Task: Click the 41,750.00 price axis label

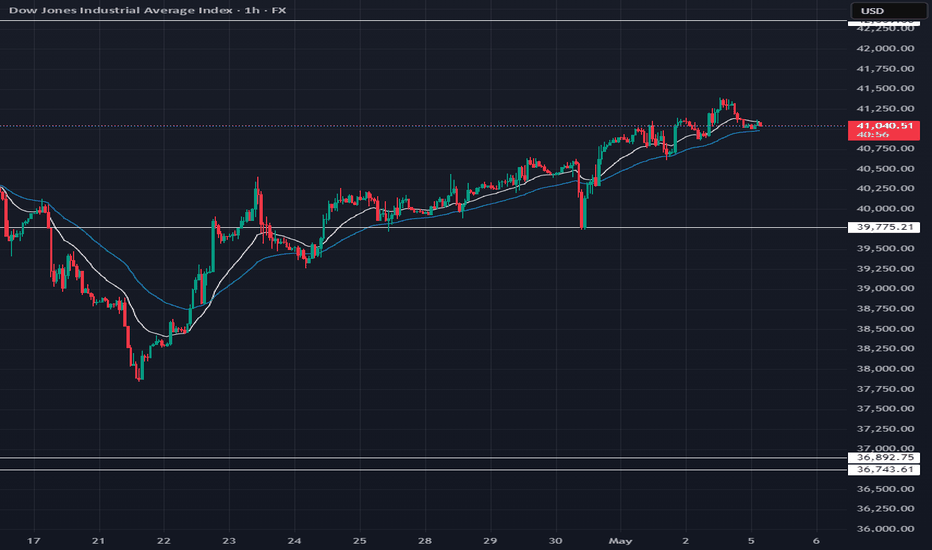Action: [885, 68]
